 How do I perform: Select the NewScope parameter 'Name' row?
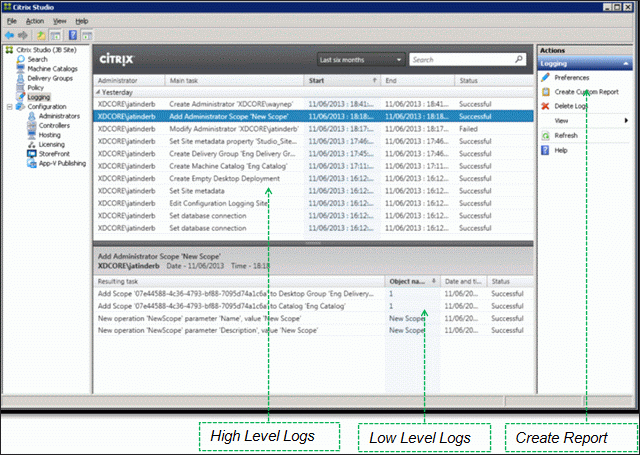coord(313,318)
